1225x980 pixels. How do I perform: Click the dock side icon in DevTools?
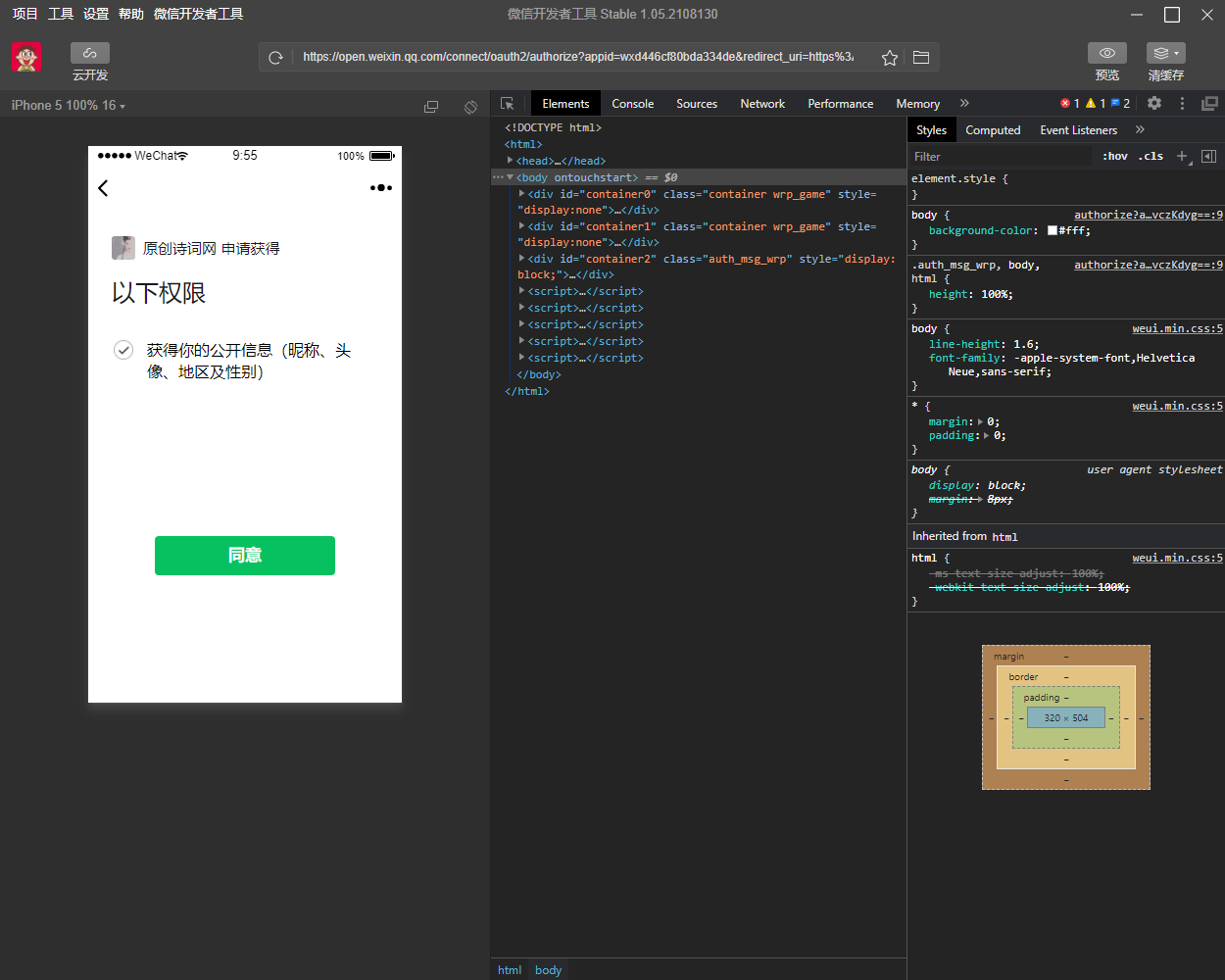(1210, 103)
